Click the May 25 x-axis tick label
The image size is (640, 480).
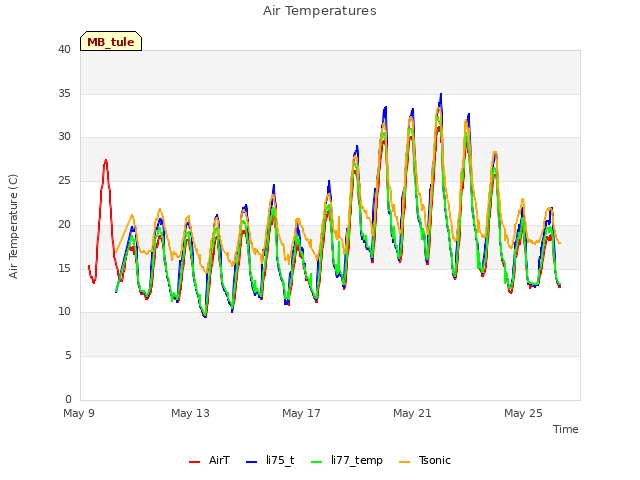(523, 413)
